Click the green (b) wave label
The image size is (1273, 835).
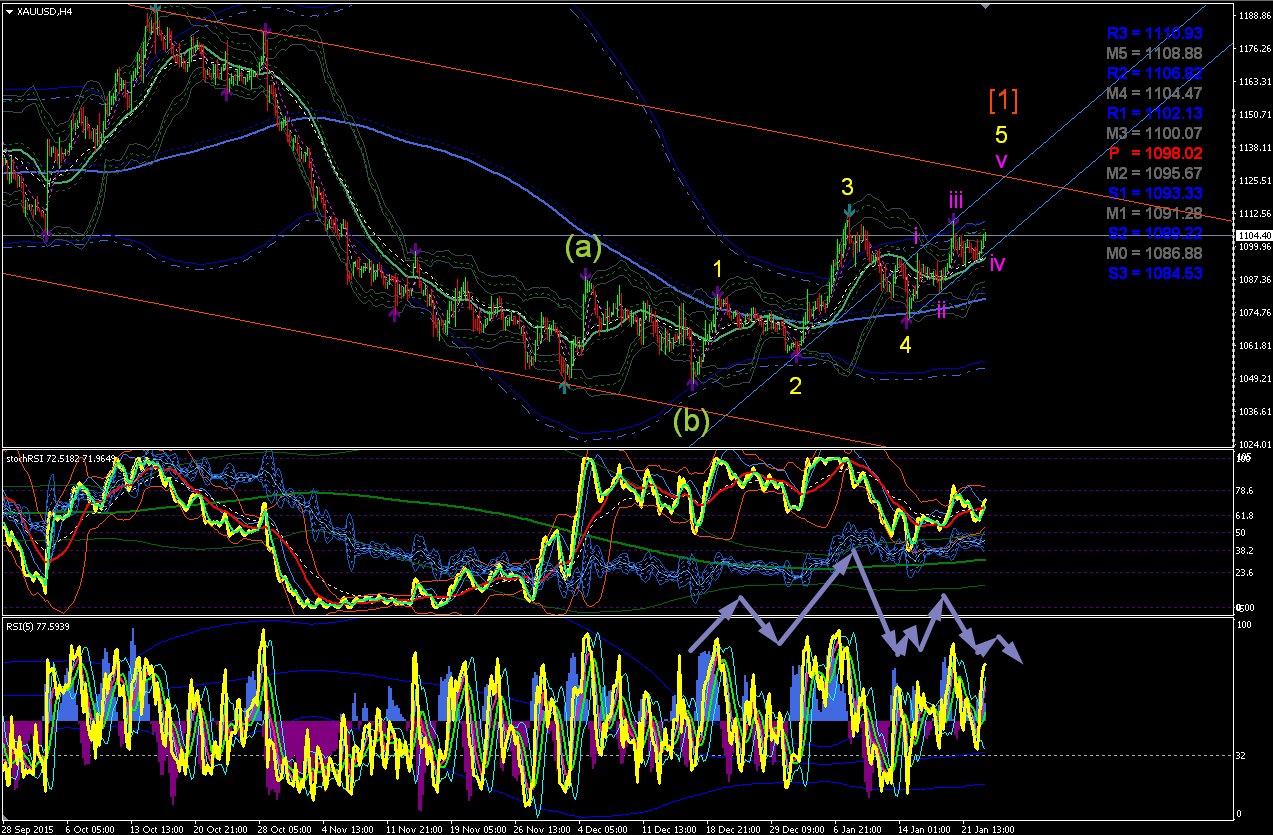coord(690,422)
